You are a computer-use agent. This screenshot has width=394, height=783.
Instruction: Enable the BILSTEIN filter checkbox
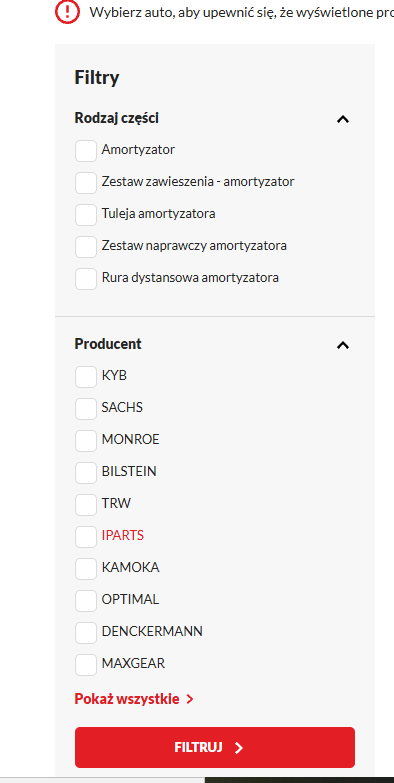point(86,472)
